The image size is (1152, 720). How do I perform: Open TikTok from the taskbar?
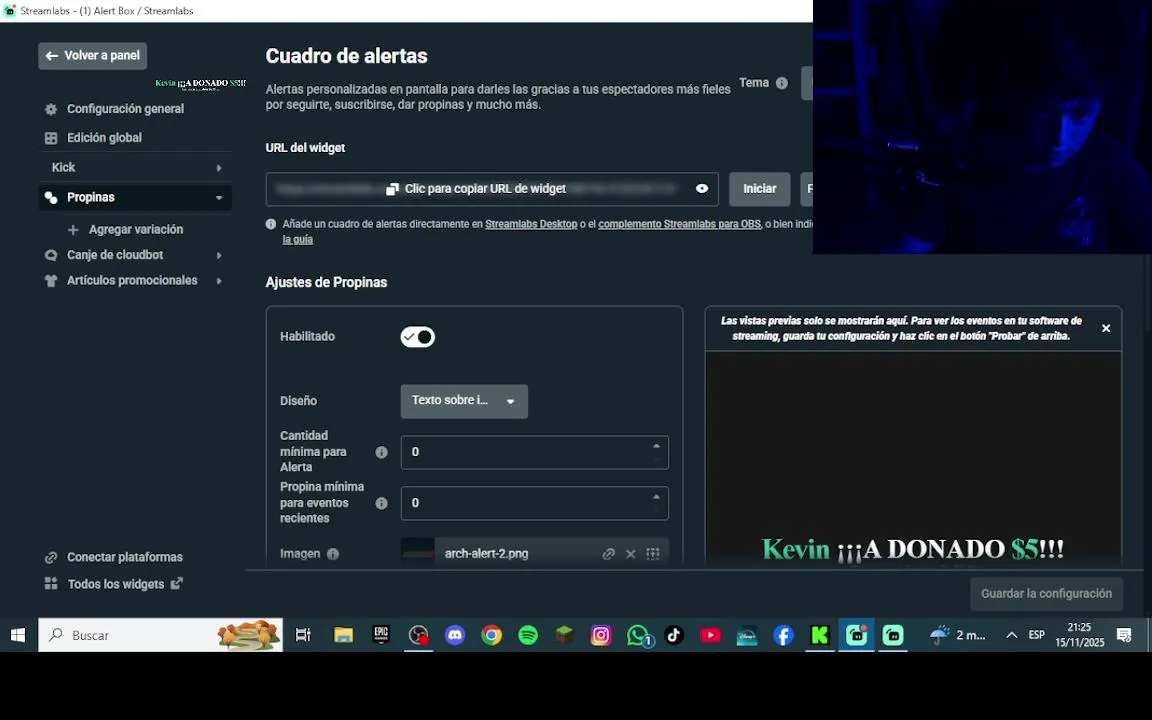coord(674,636)
